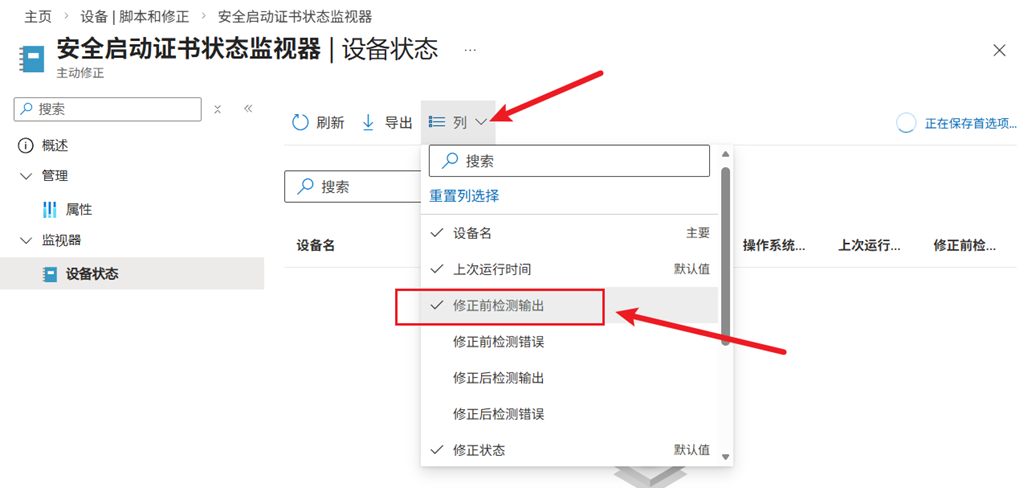Enable the 修正前检测错误 column
The image size is (1024, 488).
[x=498, y=342]
